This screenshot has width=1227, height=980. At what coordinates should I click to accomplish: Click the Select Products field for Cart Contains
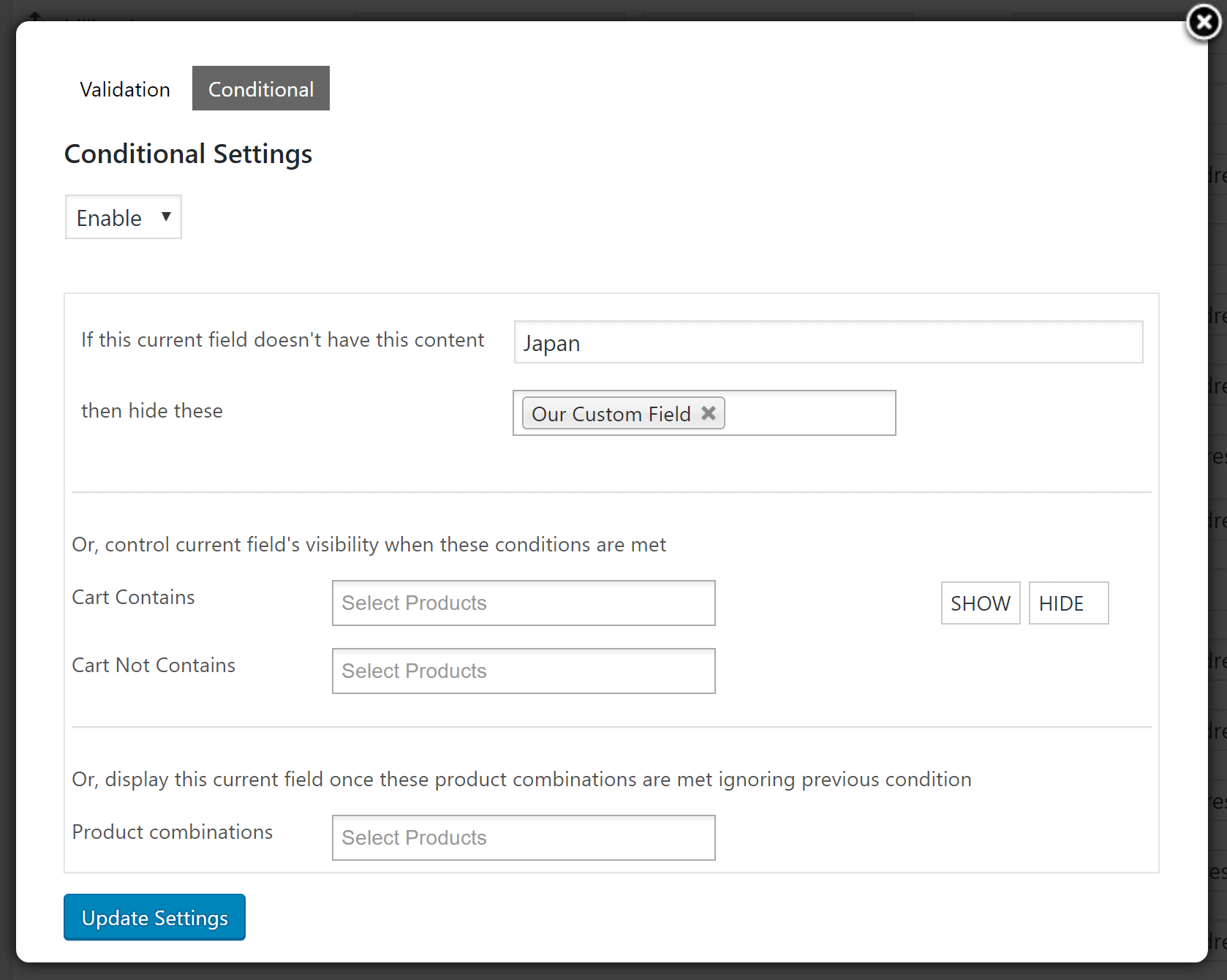(x=523, y=603)
